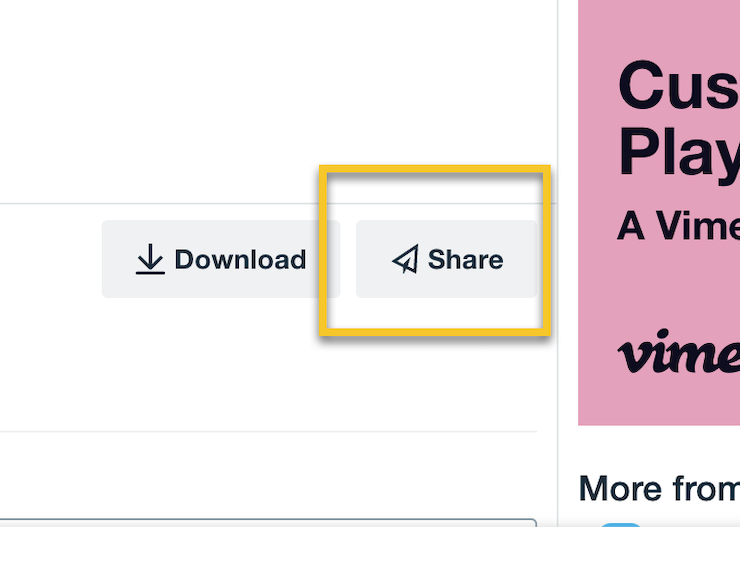Click the Vimeo logo in the pink ad
This screenshot has width=740, height=562.
(x=679, y=352)
